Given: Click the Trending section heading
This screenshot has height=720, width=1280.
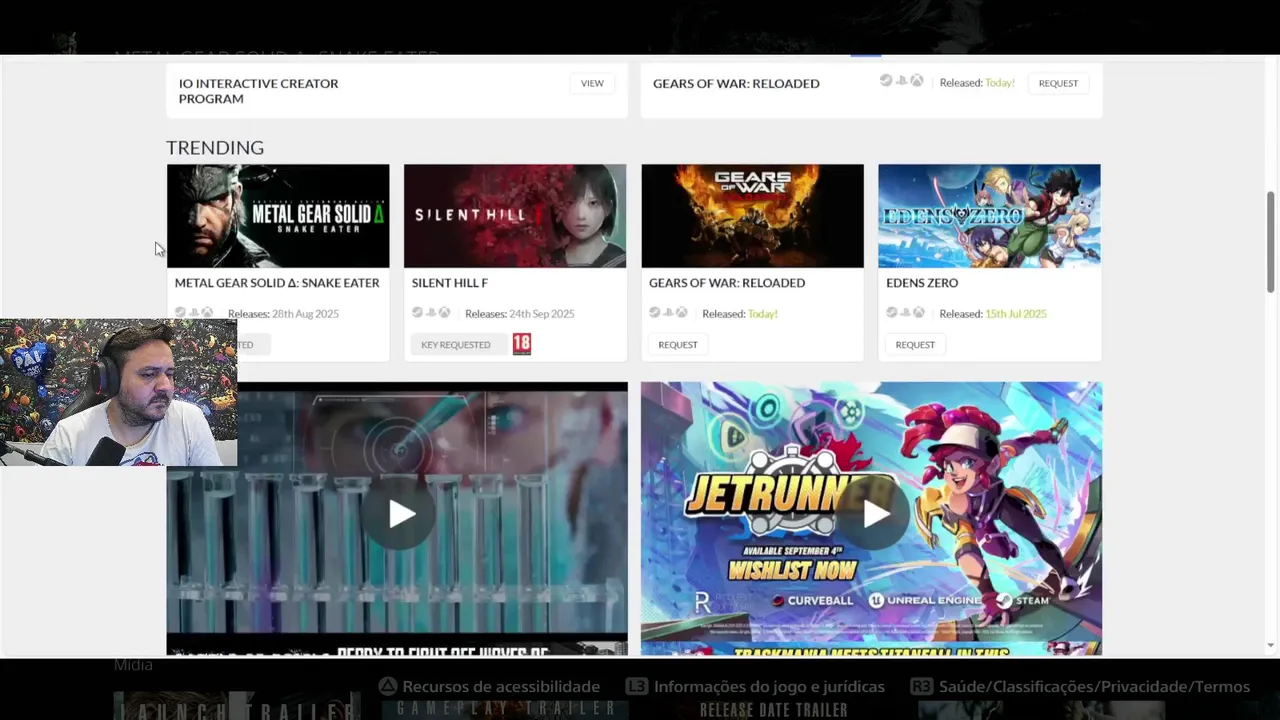Looking at the screenshot, I should coord(215,147).
